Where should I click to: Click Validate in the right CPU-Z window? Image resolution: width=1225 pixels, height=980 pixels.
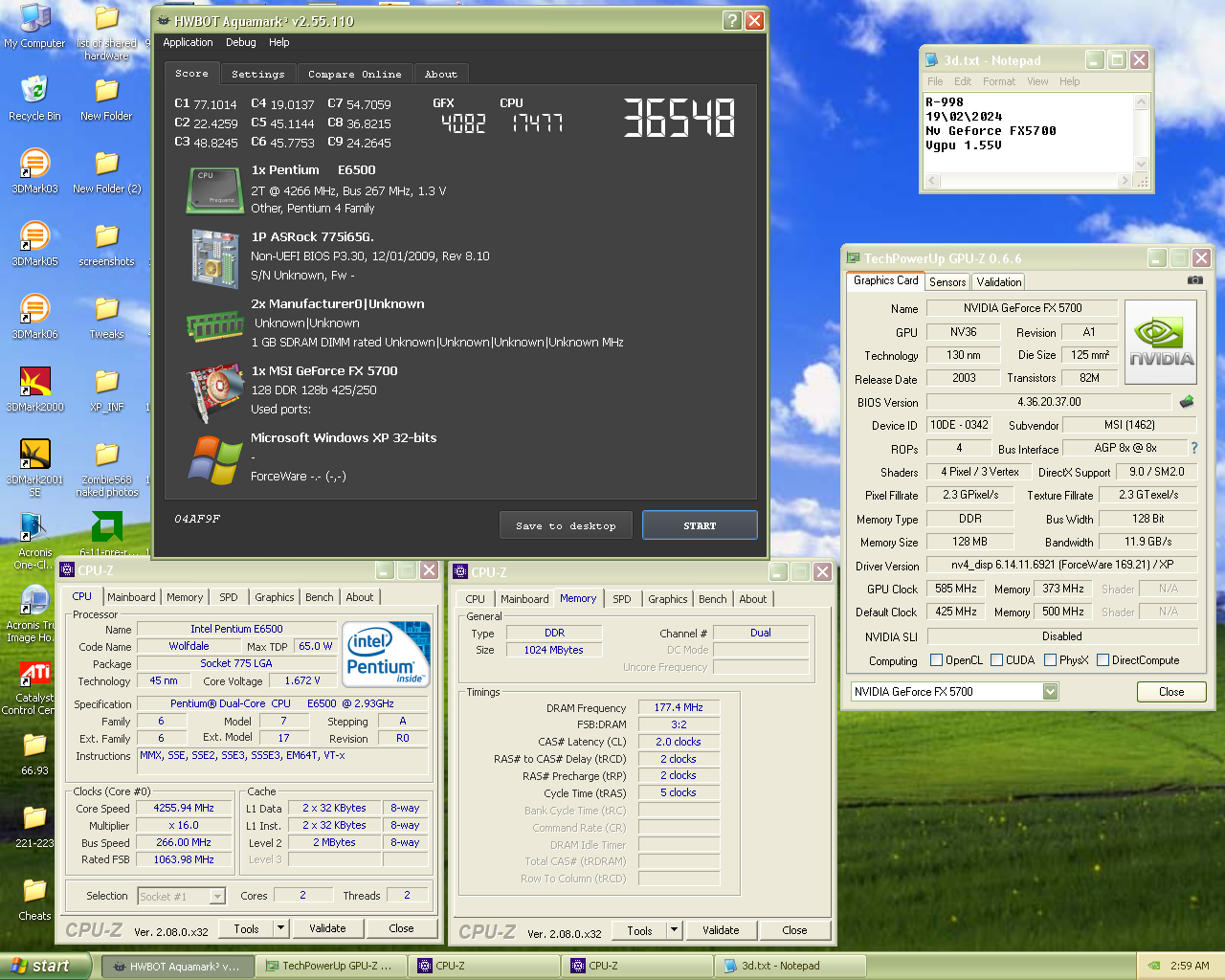721,930
